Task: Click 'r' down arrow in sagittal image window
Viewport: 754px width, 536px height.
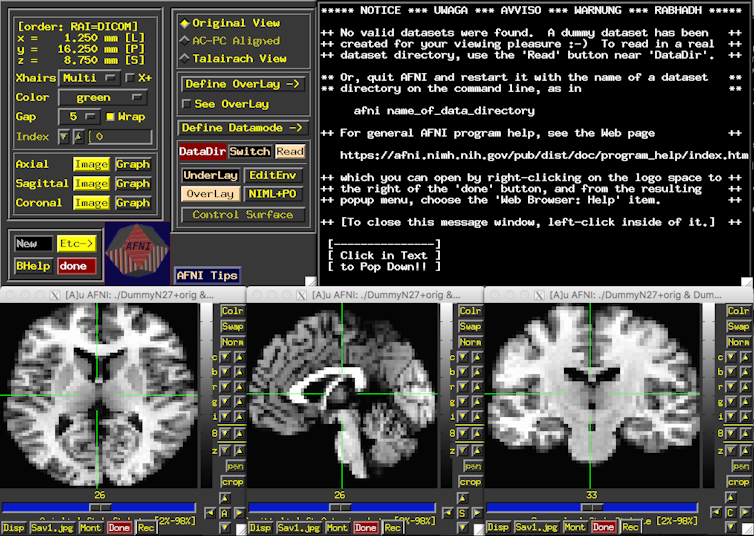Action: (463, 387)
